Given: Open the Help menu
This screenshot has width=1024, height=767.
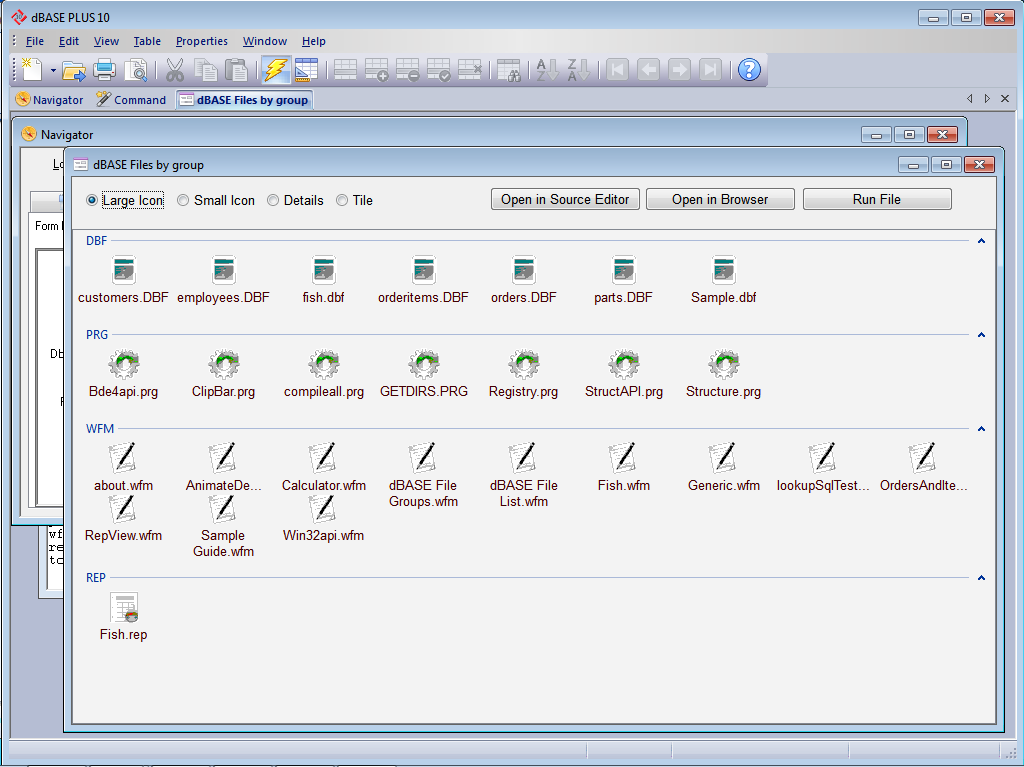Looking at the screenshot, I should [x=313, y=41].
